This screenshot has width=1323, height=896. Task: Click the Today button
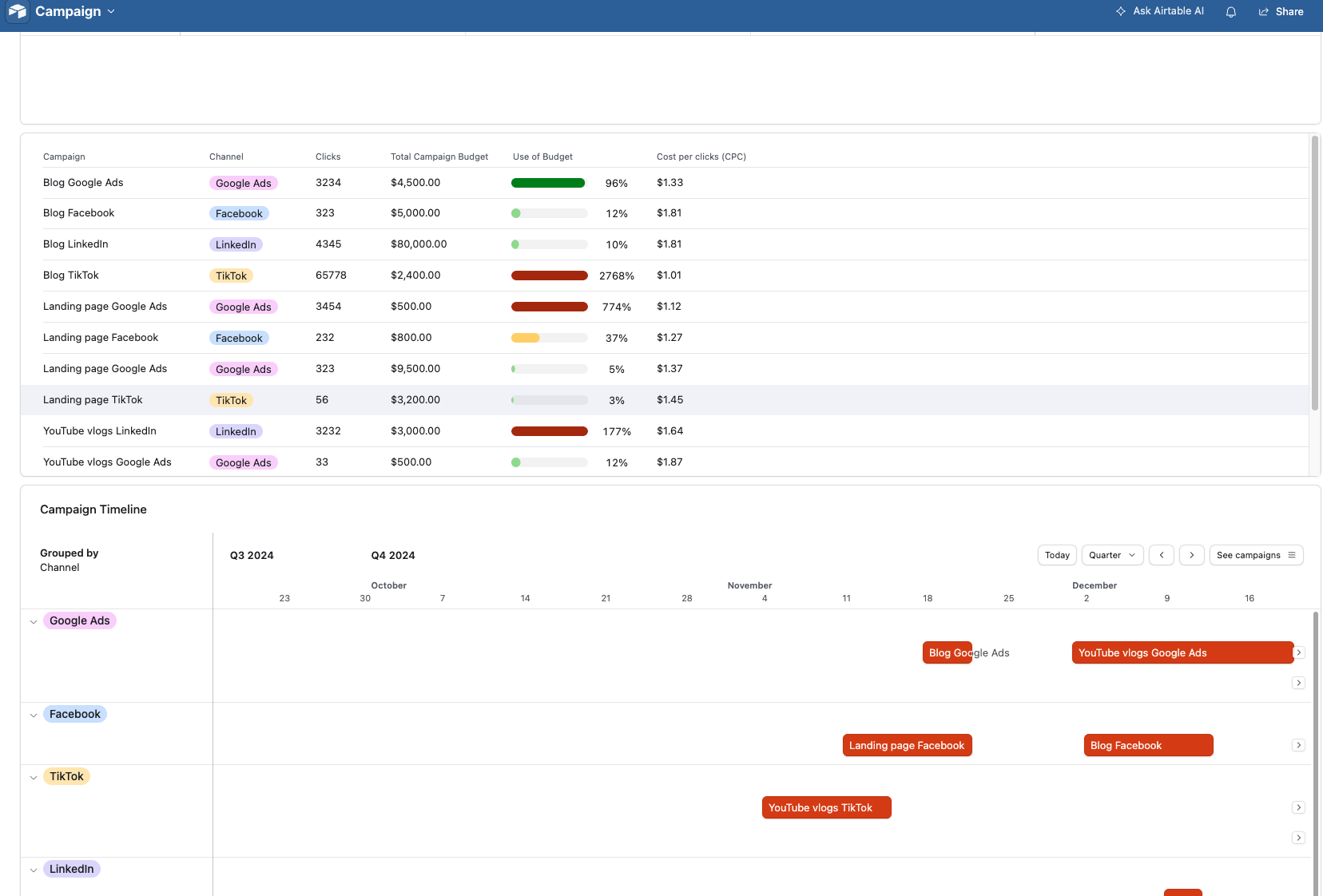[1056, 555]
